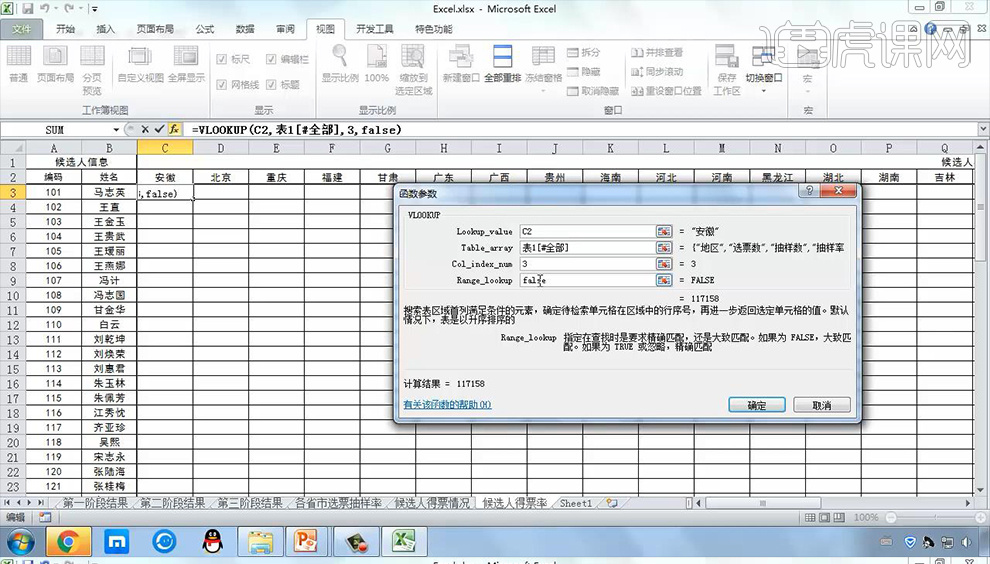This screenshot has width=990, height=564.
Task: Zoom to Selection icon
Action: point(414,68)
